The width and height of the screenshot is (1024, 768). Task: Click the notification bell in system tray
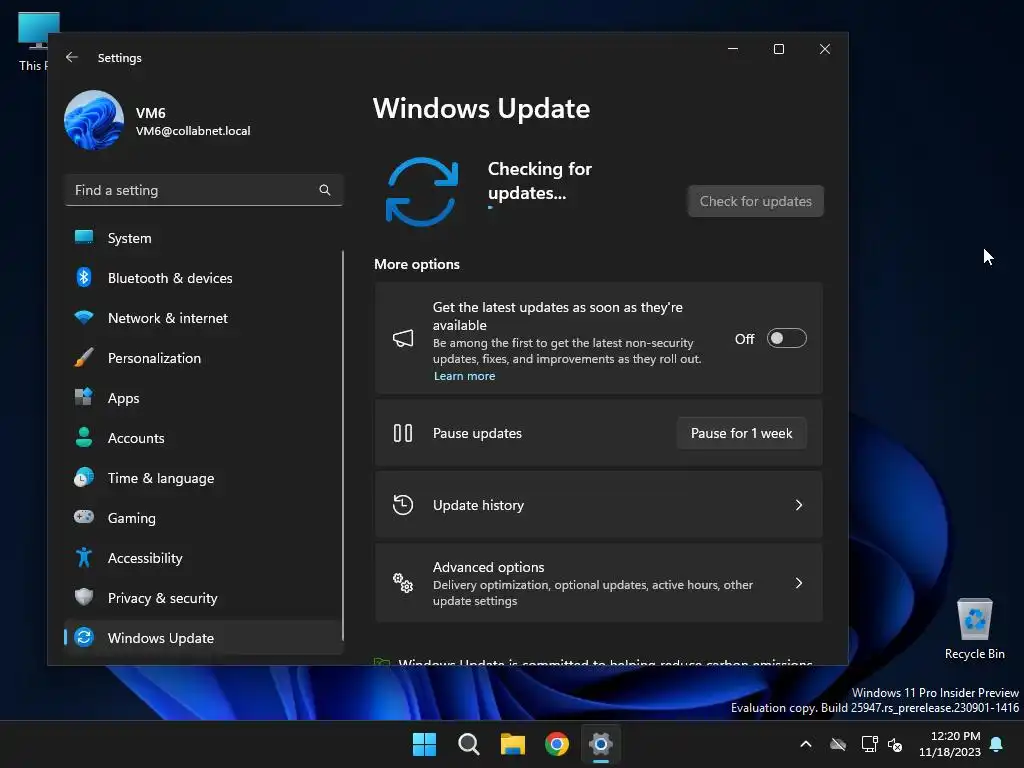997,744
